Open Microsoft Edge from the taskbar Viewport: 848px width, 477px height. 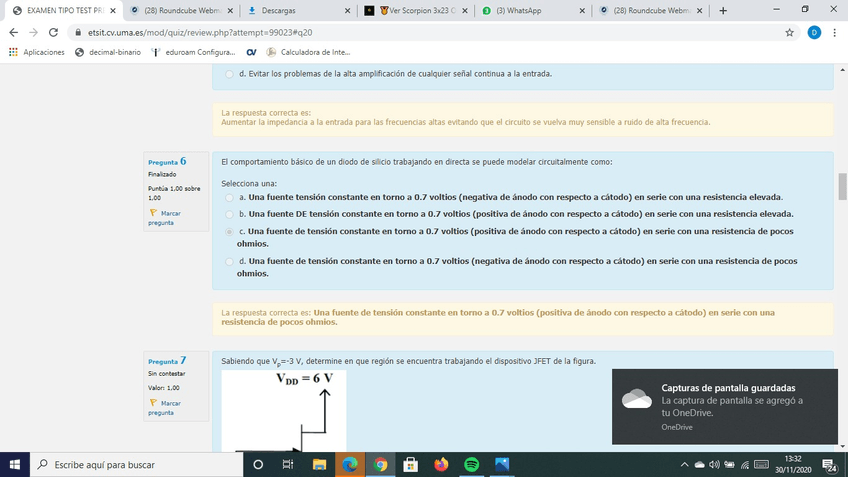click(350, 465)
